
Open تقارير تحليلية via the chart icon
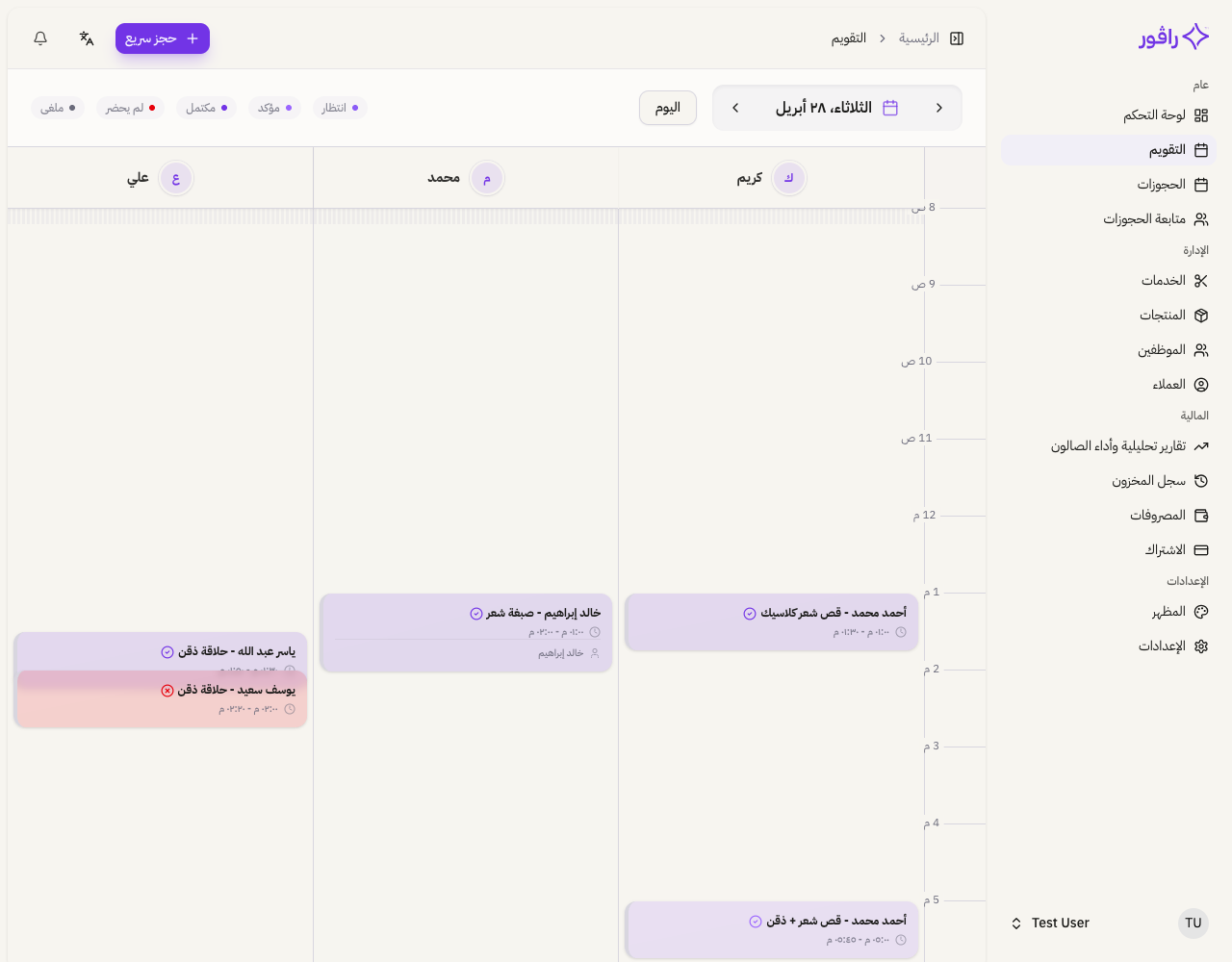(1201, 445)
